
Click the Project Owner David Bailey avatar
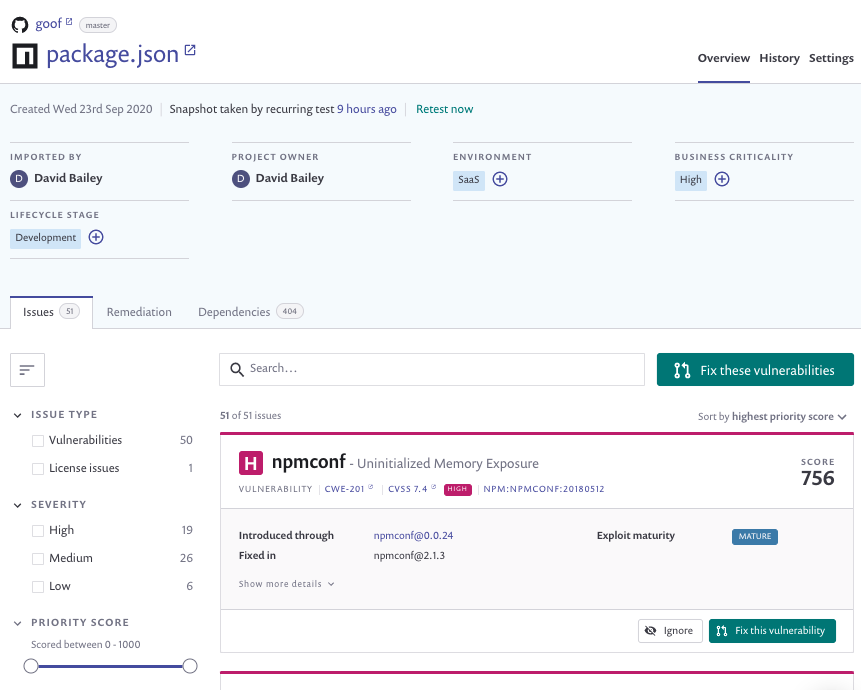coord(241,178)
